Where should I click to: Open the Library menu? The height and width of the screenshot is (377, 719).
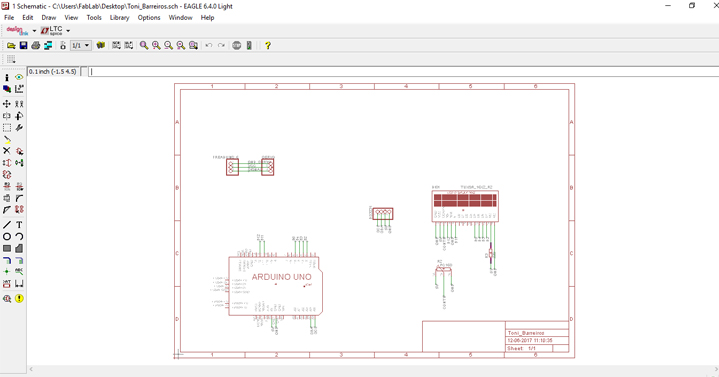(x=119, y=17)
